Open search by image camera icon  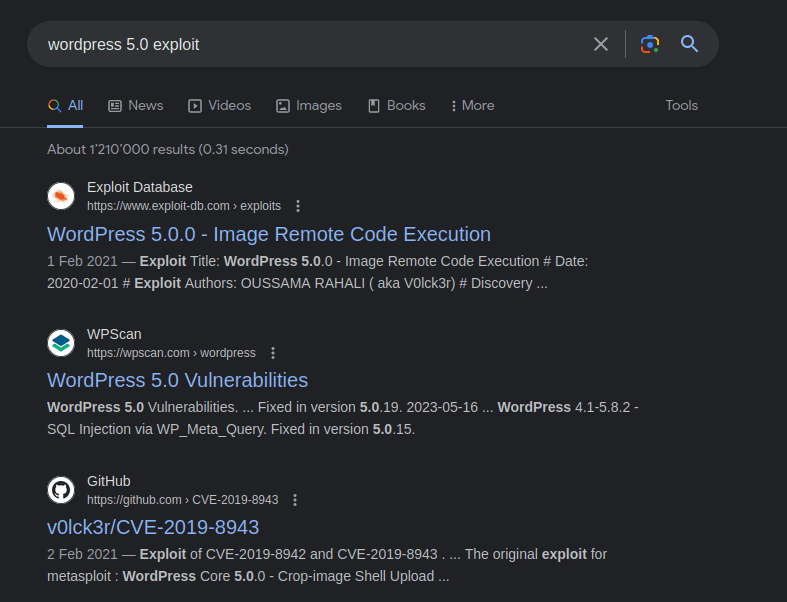click(x=649, y=44)
